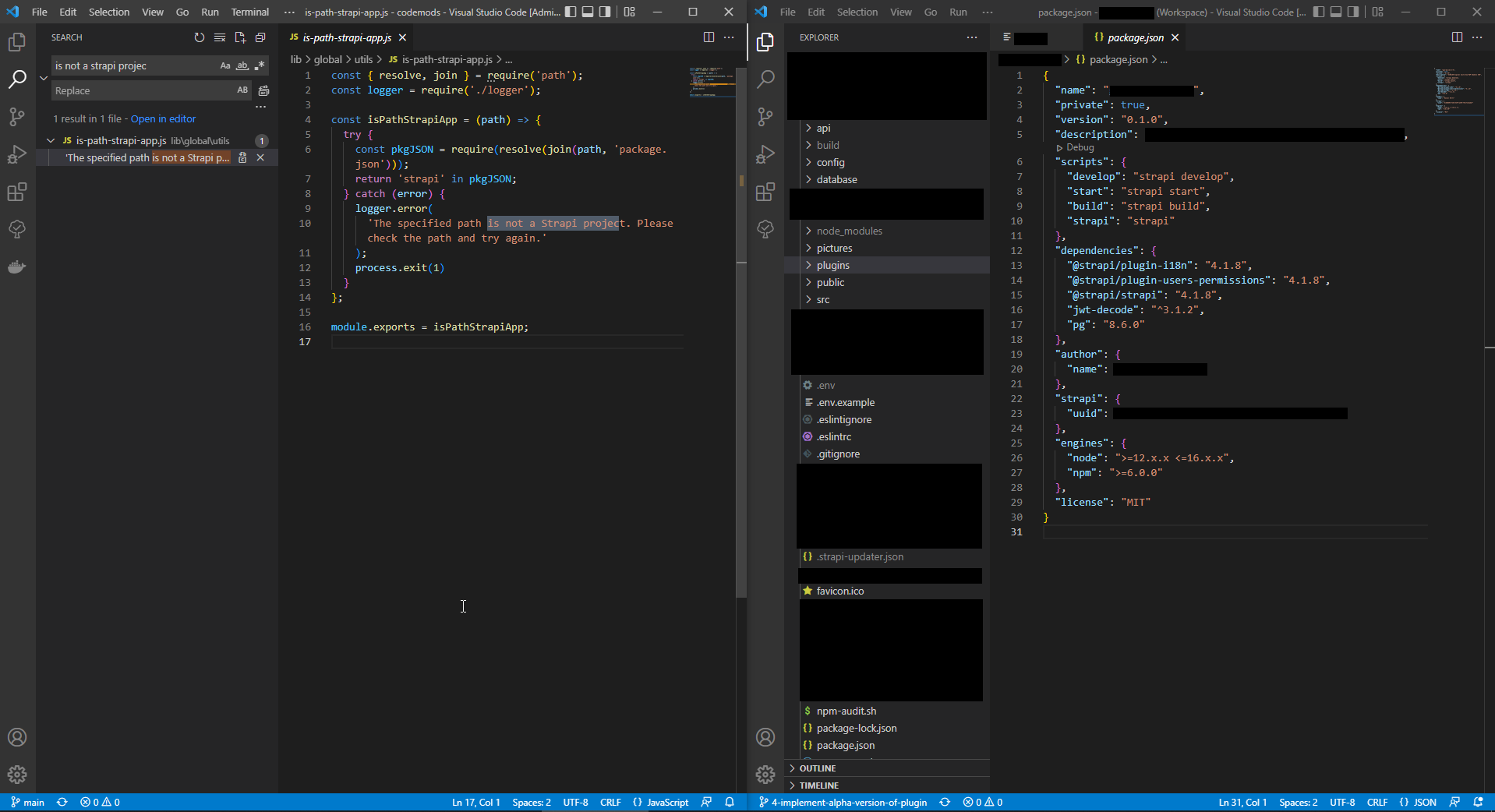Collapse the is-path-strapi-app.js search result
Viewport: 1495px width, 812px height.
click(x=51, y=140)
